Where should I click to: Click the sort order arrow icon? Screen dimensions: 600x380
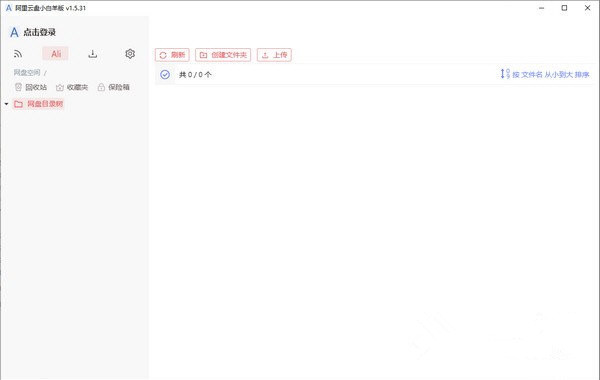click(505, 73)
